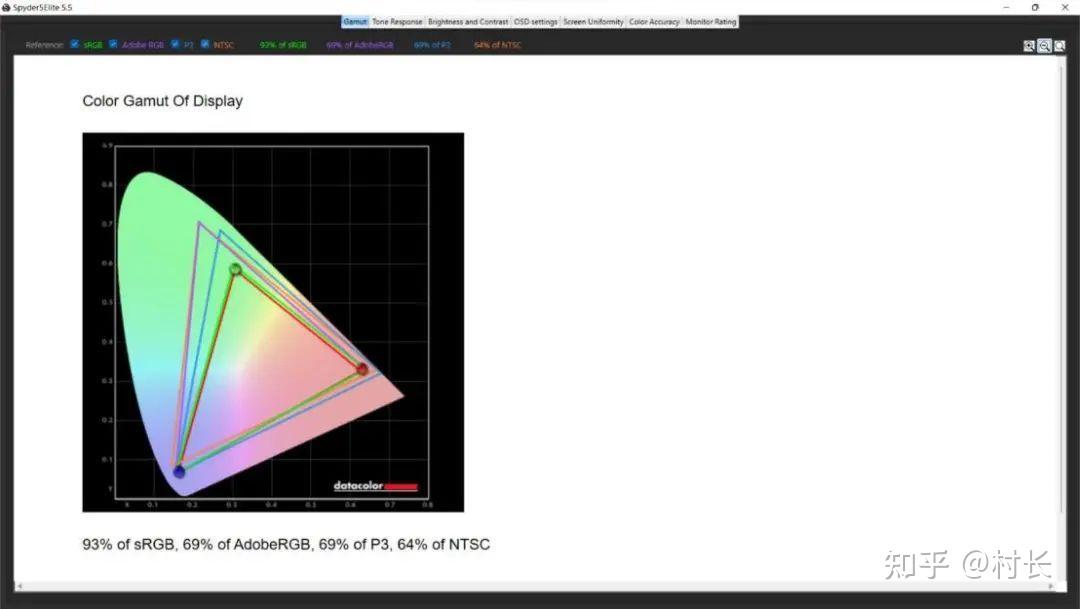Click the blue '69% of P3' toolbar text

pos(432,45)
